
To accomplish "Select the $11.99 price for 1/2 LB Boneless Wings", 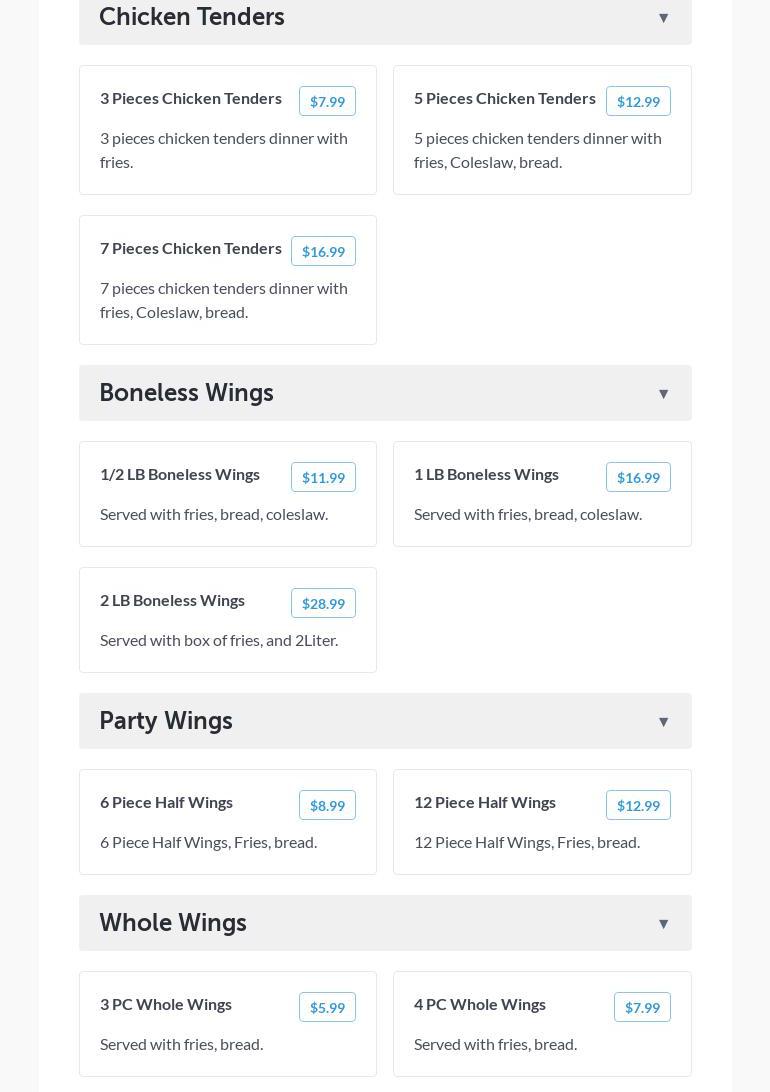I will [x=323, y=477].
